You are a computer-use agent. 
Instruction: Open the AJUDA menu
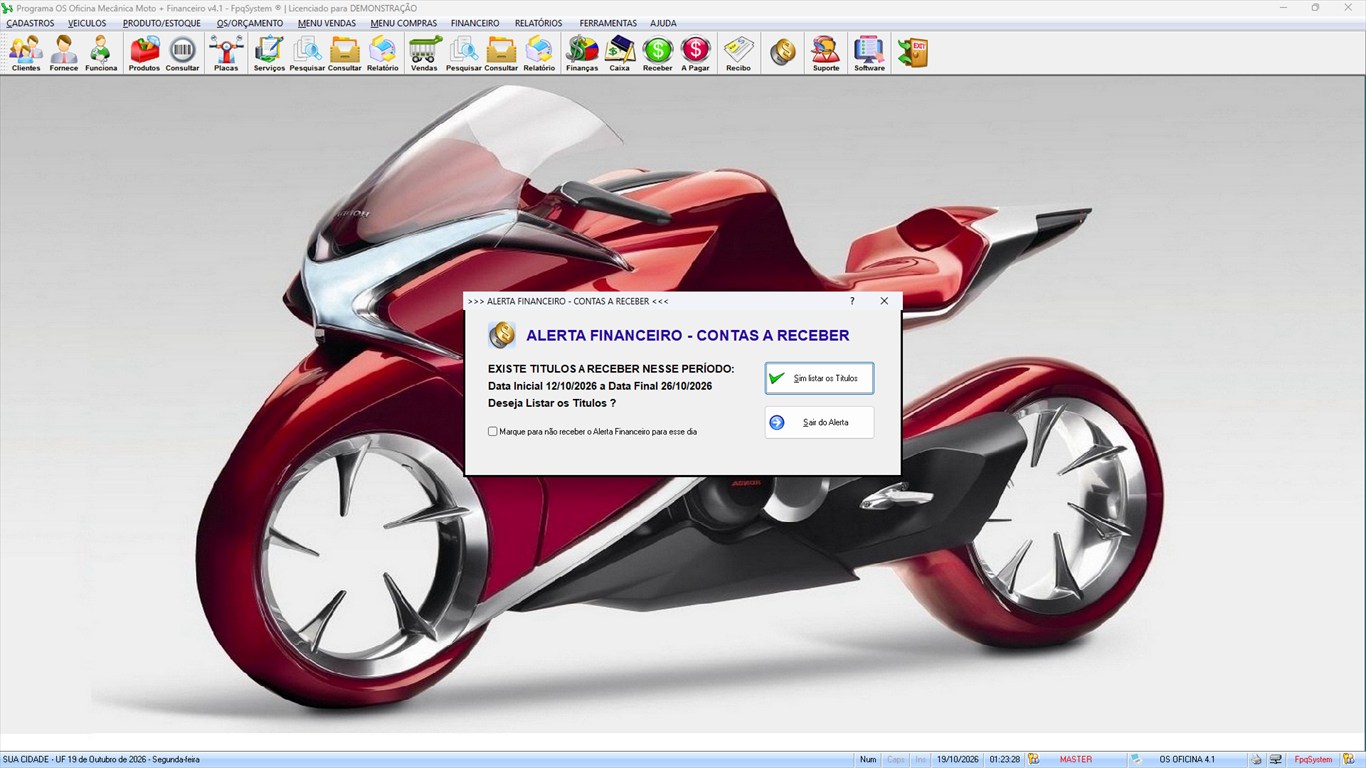click(x=663, y=23)
